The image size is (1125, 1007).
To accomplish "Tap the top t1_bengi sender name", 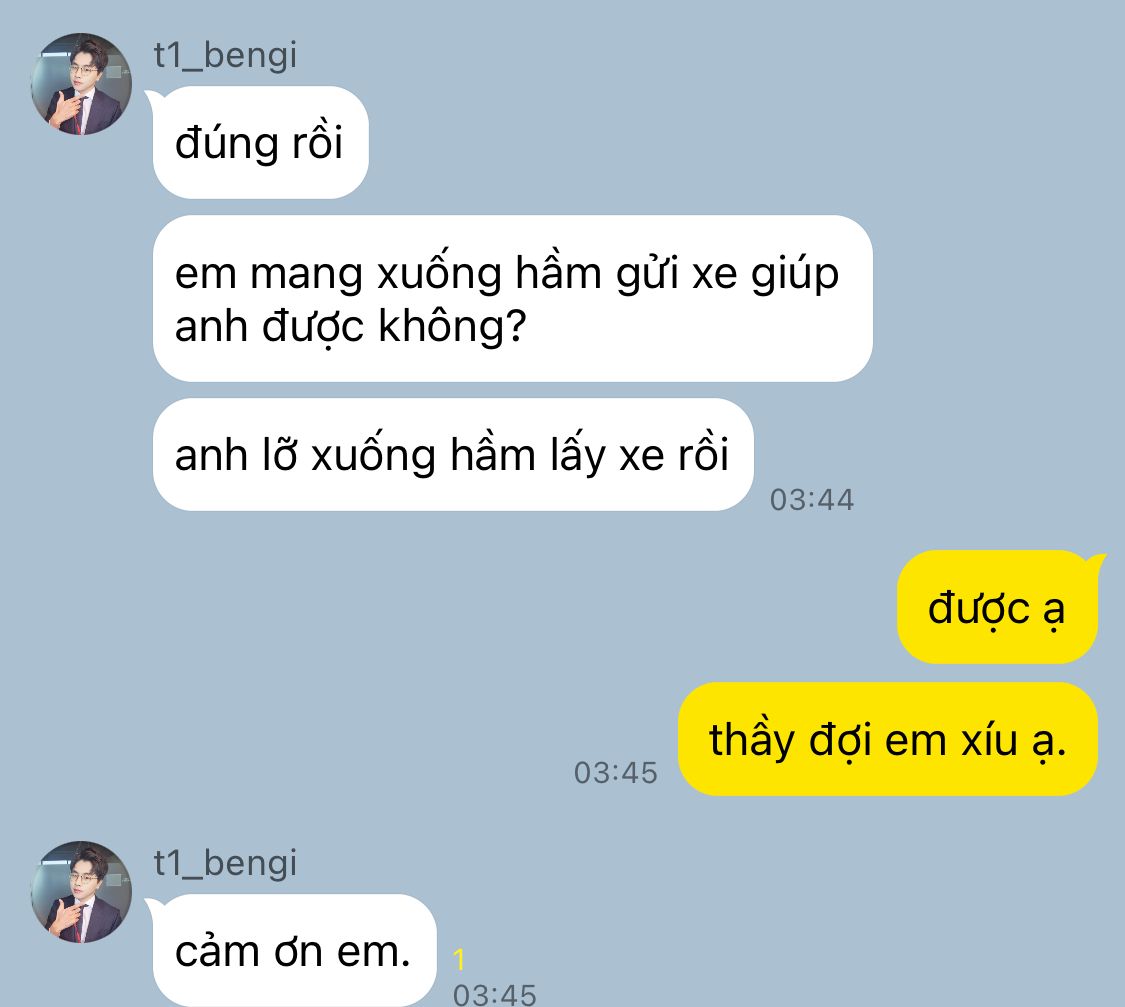I will tap(225, 55).
